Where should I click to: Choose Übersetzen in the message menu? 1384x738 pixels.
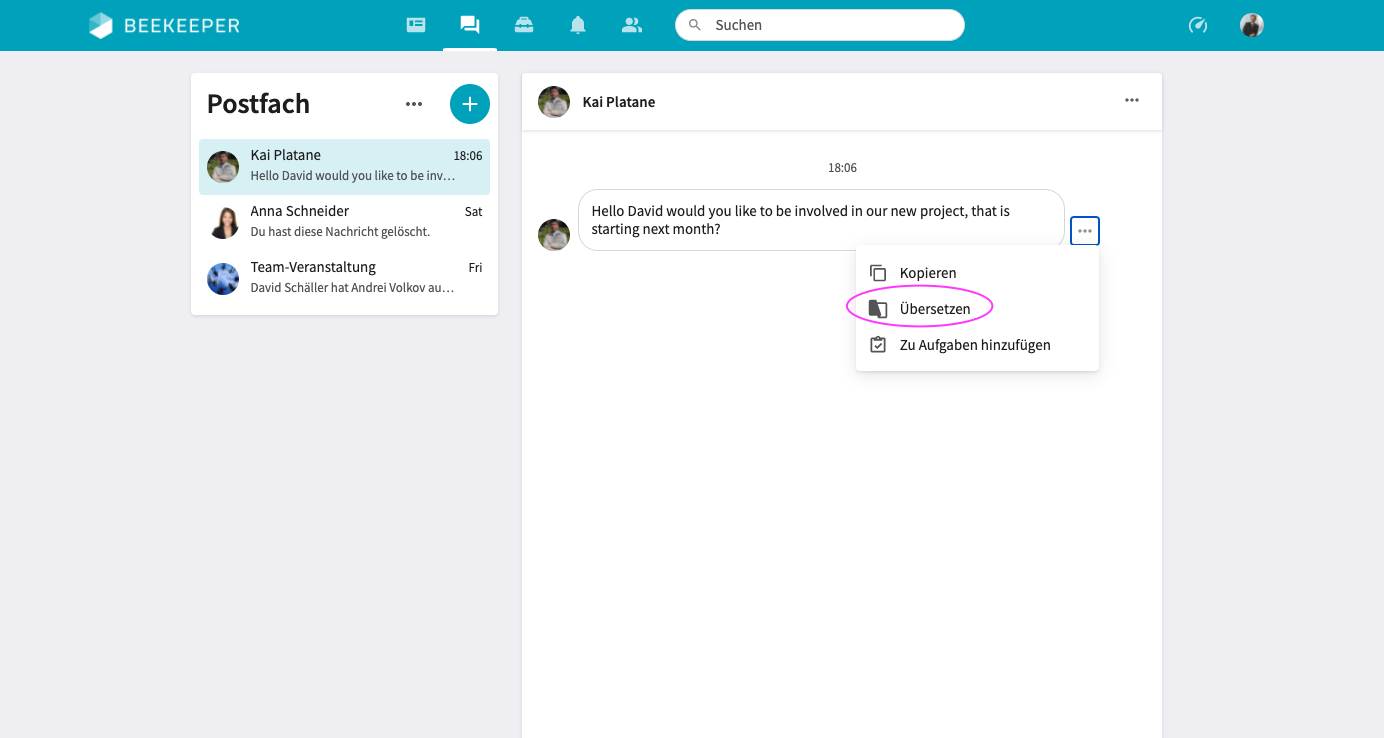point(934,309)
